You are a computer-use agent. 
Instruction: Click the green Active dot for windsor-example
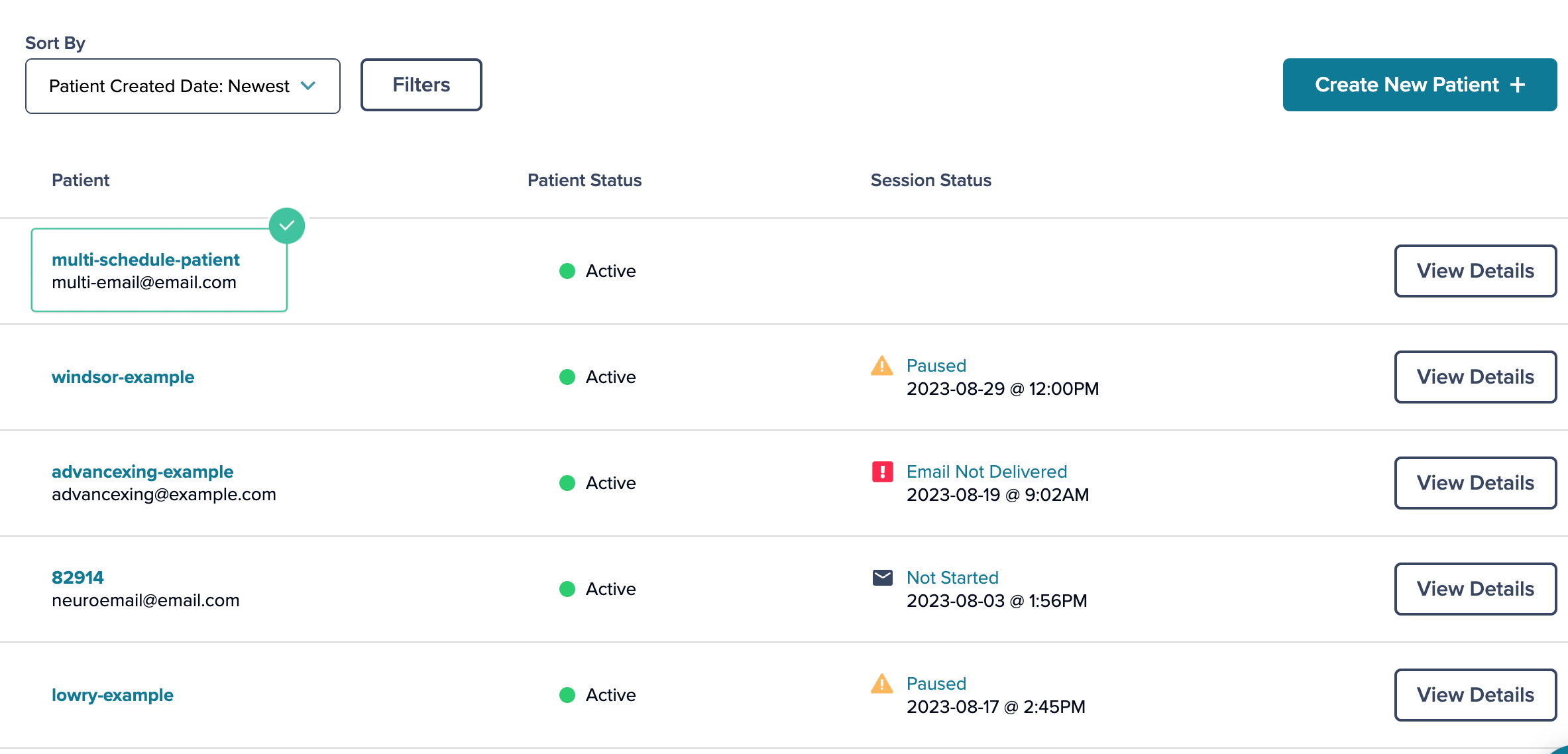pos(567,377)
